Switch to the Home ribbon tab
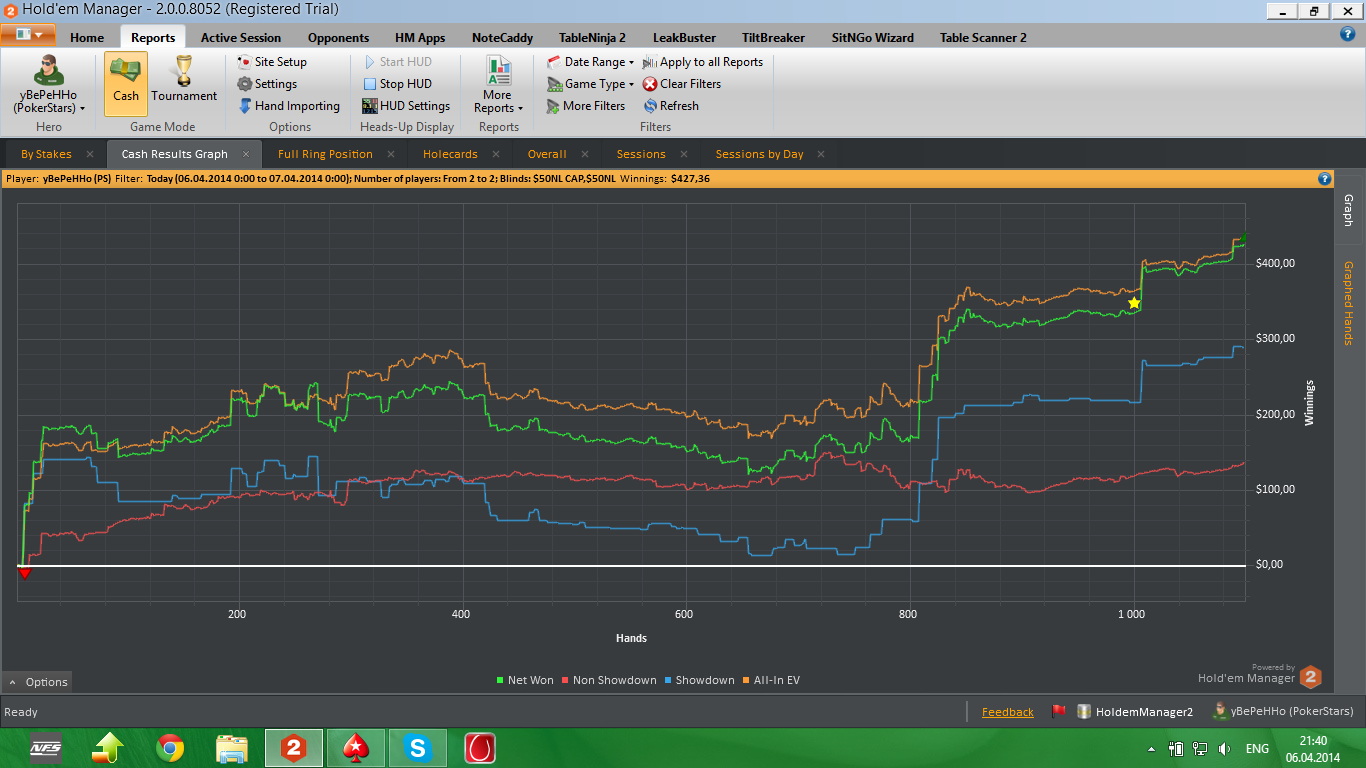 (87, 37)
